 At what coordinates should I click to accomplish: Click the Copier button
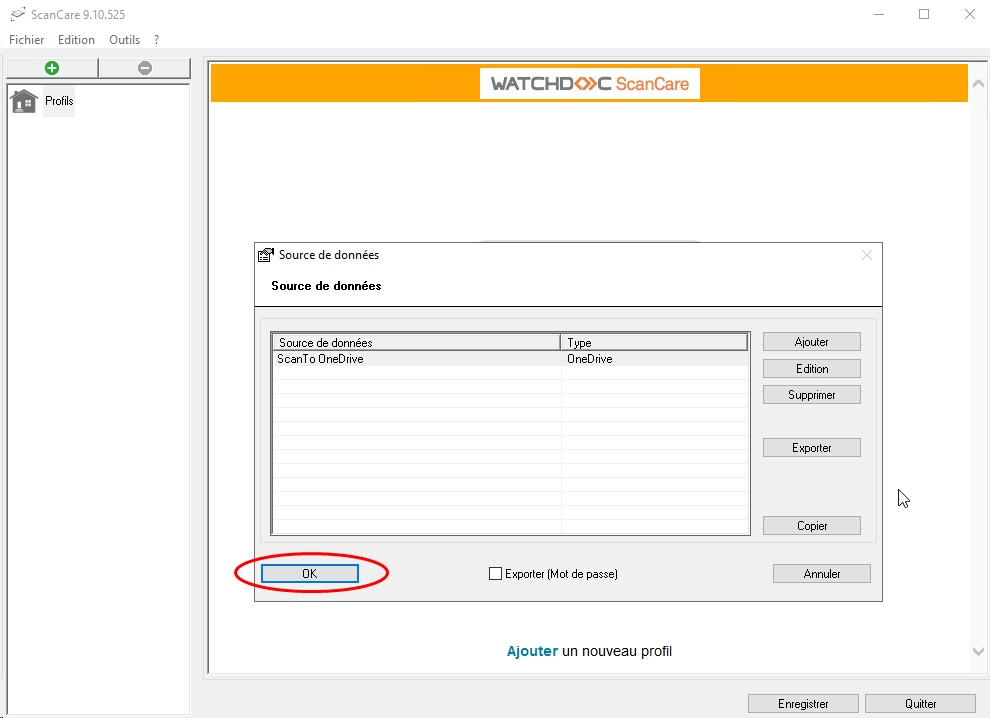click(811, 525)
